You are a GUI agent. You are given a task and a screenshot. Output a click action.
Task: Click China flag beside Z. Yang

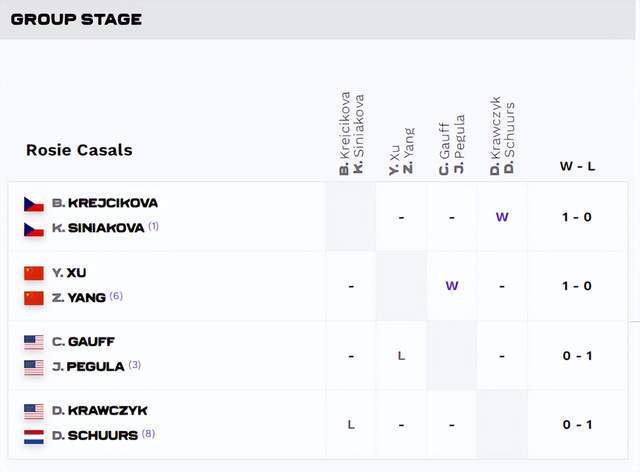[x=34, y=298]
